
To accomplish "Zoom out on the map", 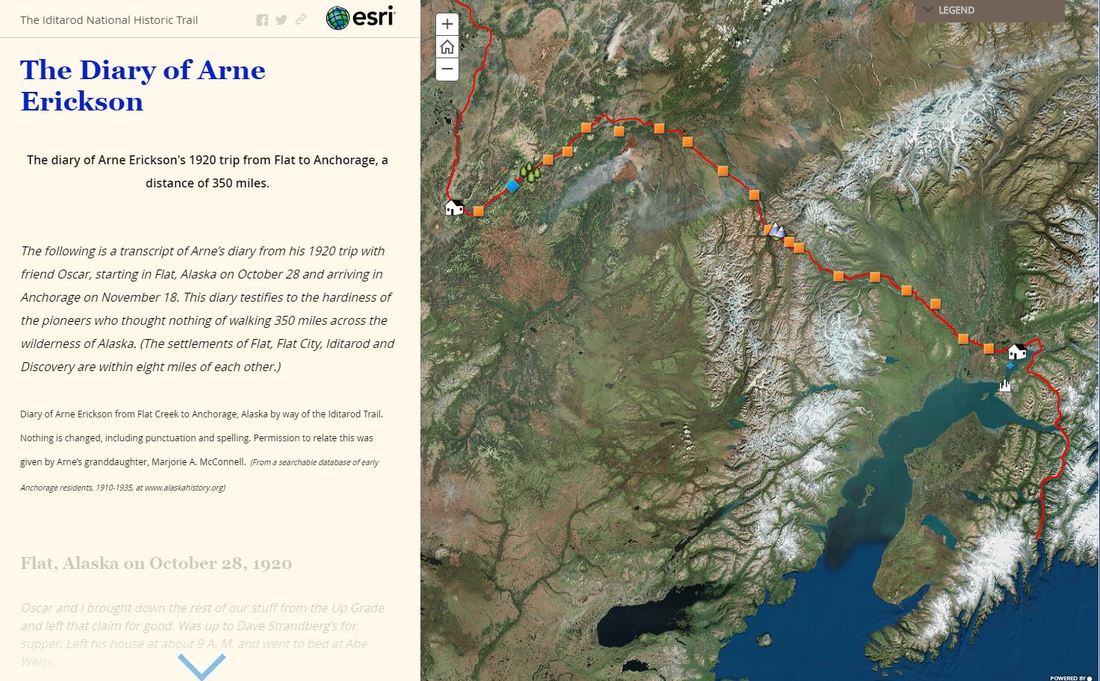I will (447, 69).
